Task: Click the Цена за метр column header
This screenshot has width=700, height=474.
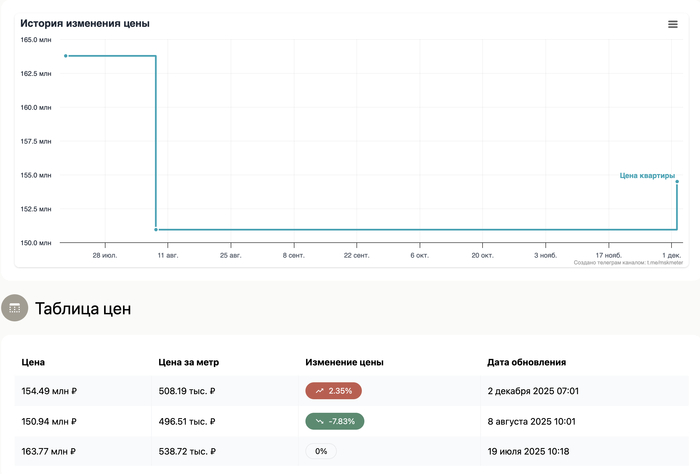Action: click(x=189, y=362)
